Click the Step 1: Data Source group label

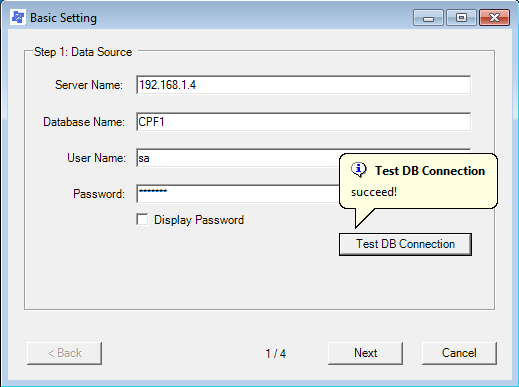(83, 52)
